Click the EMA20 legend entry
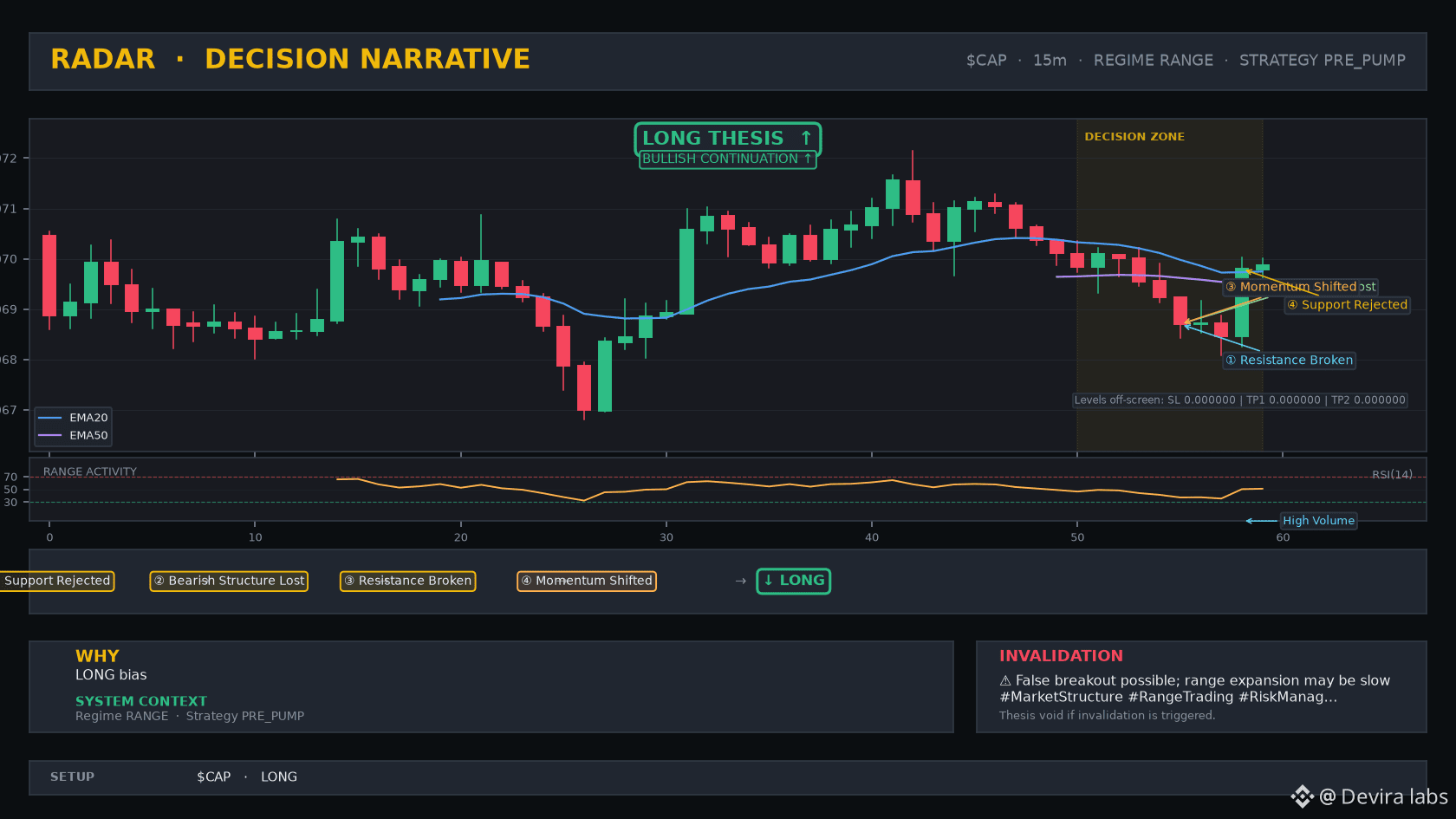The image size is (1456, 819). click(74, 418)
